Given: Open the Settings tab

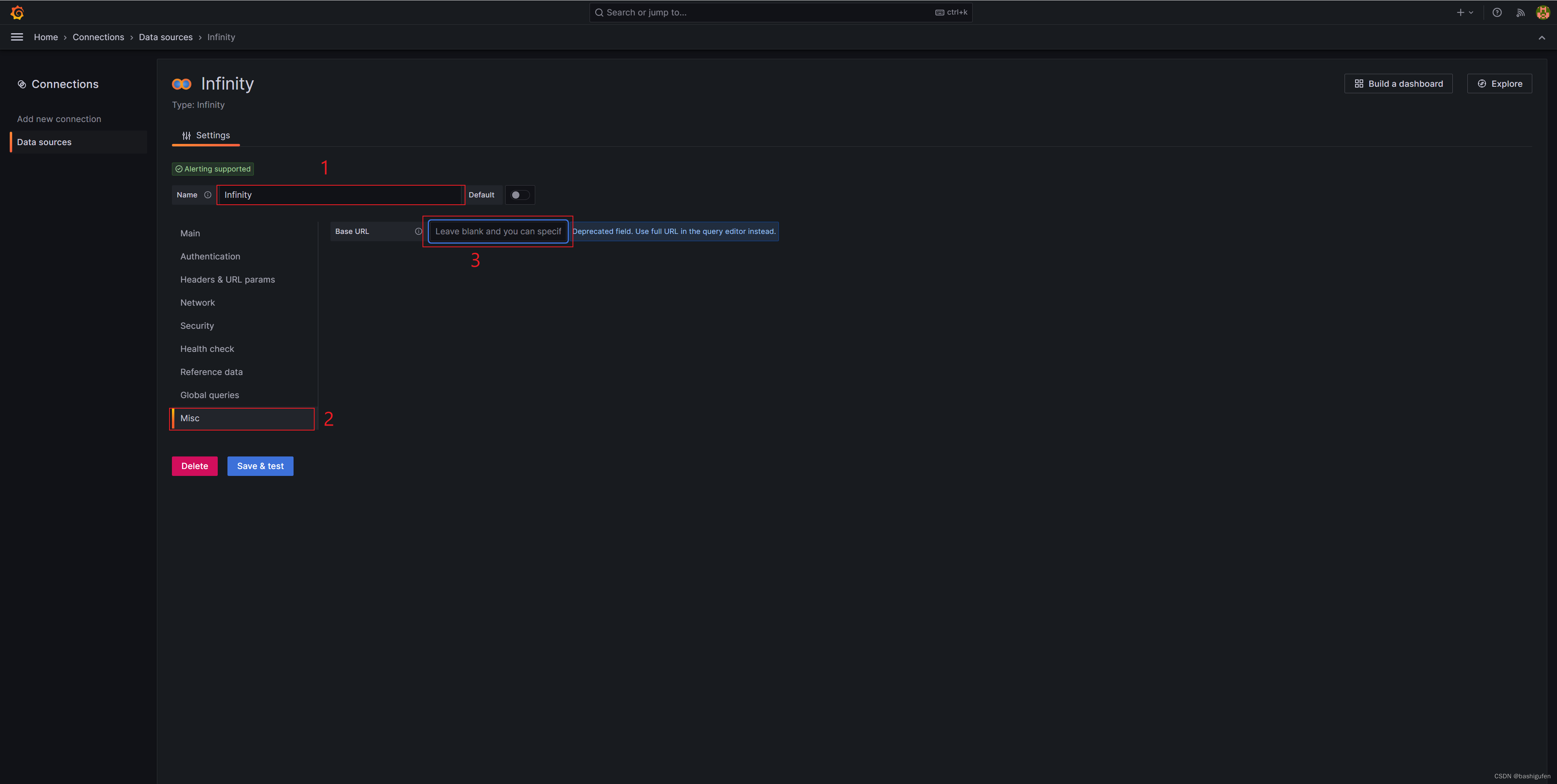Looking at the screenshot, I should tap(206, 135).
